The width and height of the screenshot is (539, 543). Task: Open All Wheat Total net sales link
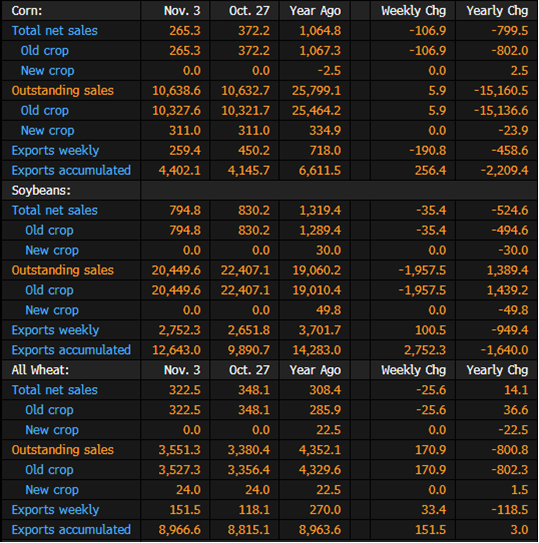click(x=54, y=390)
